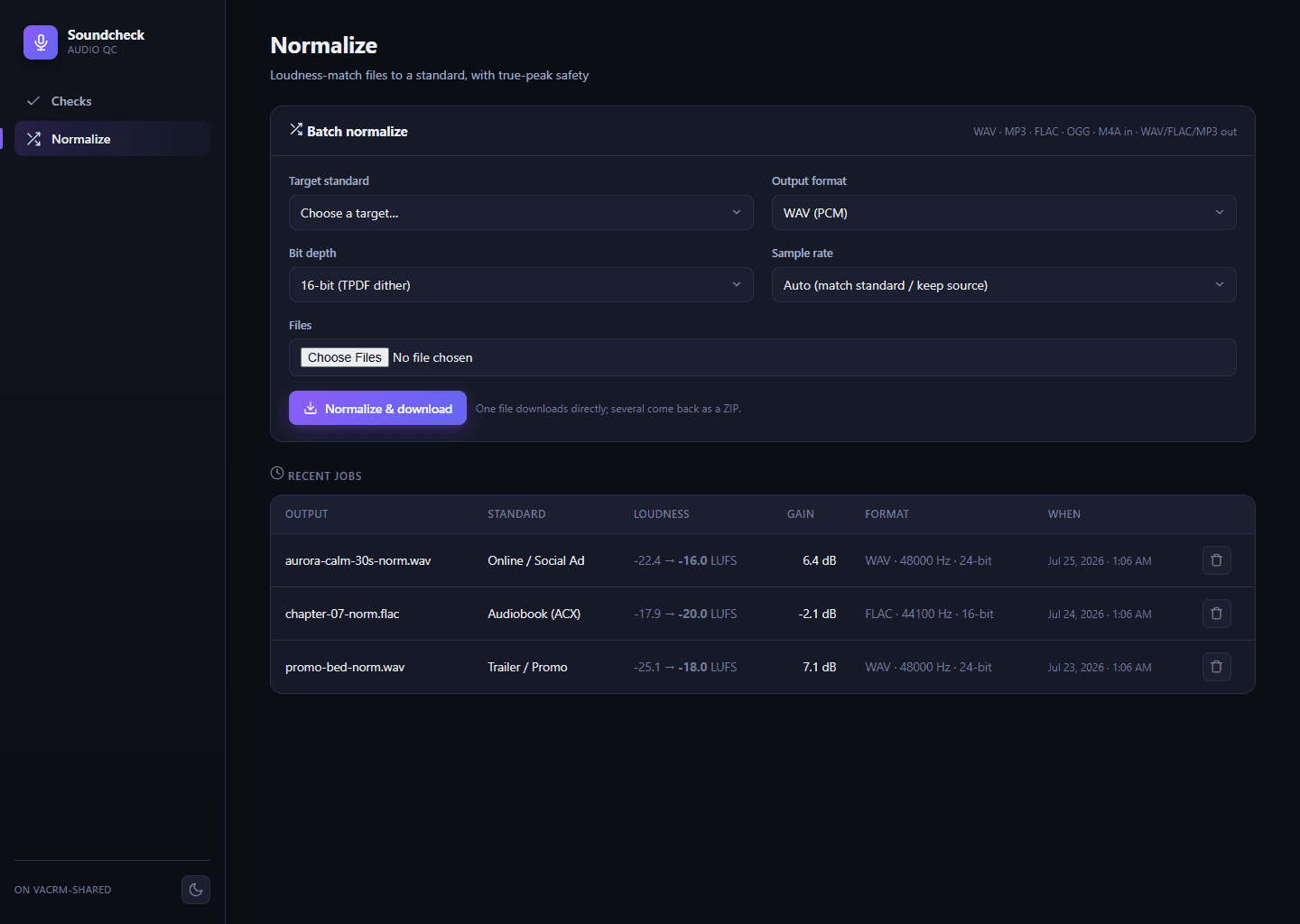Open the Output format dropdown

coord(1004,213)
